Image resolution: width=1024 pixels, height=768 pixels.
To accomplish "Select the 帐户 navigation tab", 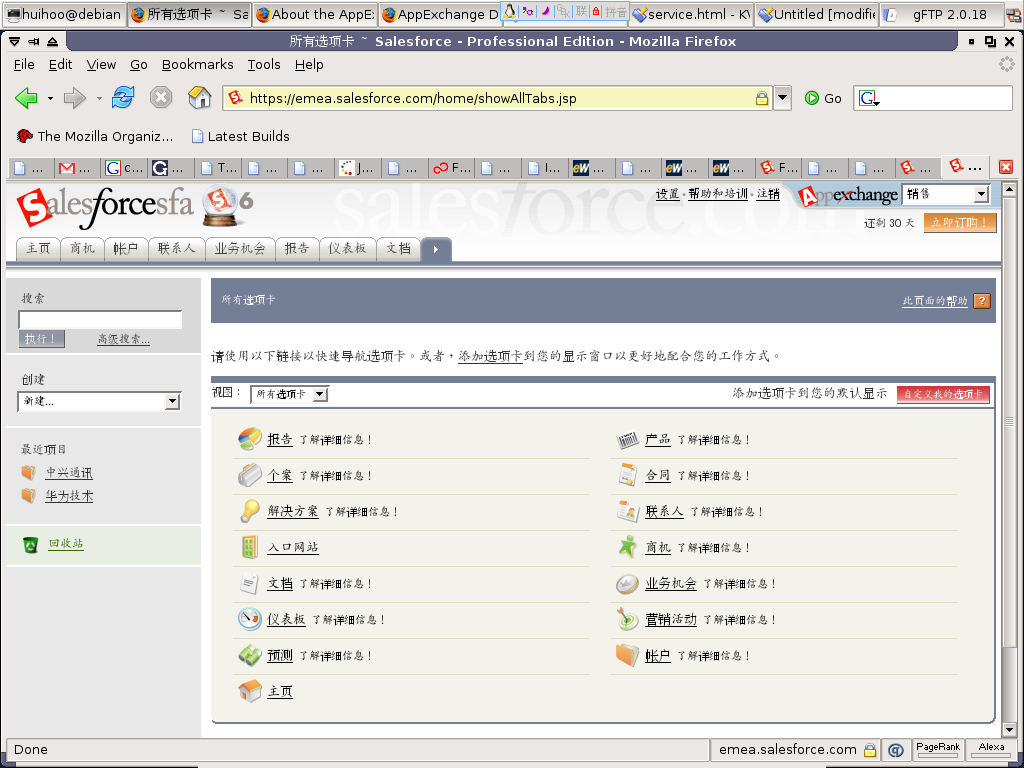I will [126, 249].
